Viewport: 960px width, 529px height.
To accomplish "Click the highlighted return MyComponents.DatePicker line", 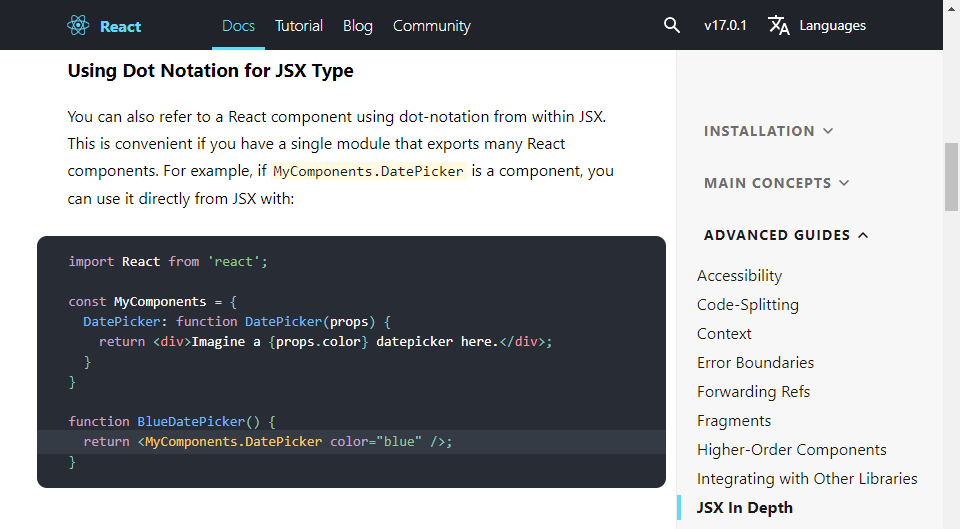I will (351, 442).
